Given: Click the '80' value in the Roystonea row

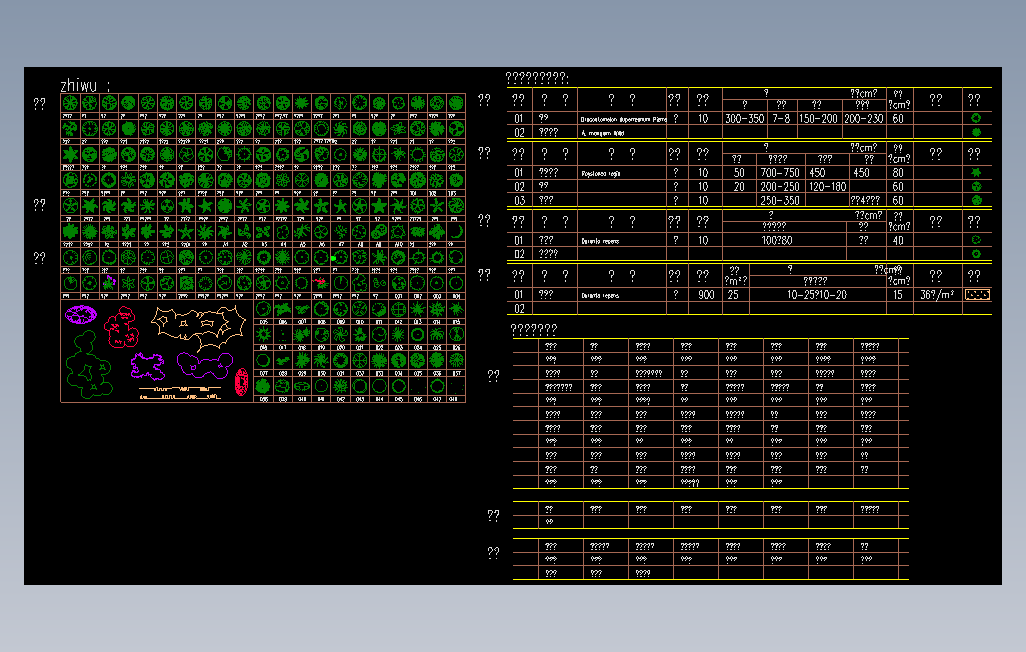Looking at the screenshot, I should pos(898,173).
